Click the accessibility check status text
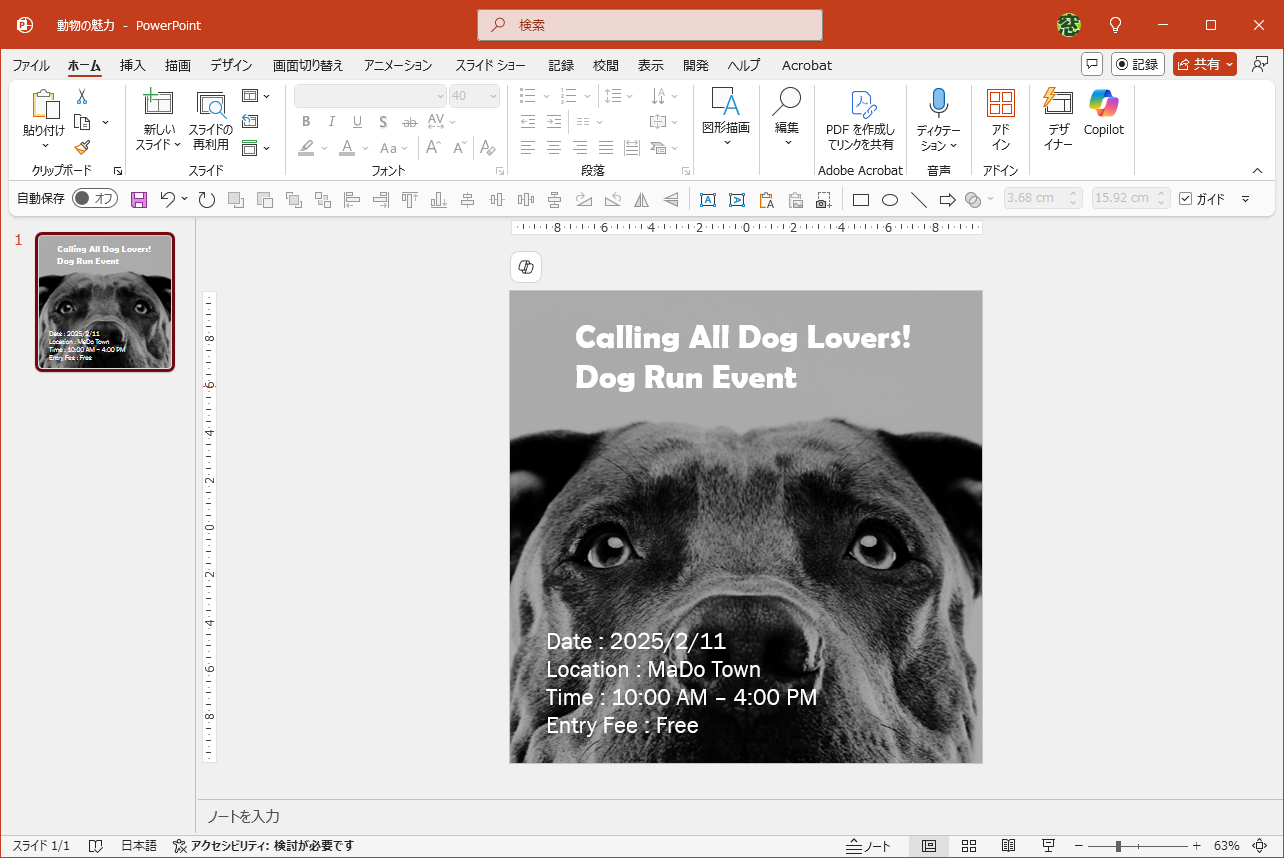 click(263, 846)
